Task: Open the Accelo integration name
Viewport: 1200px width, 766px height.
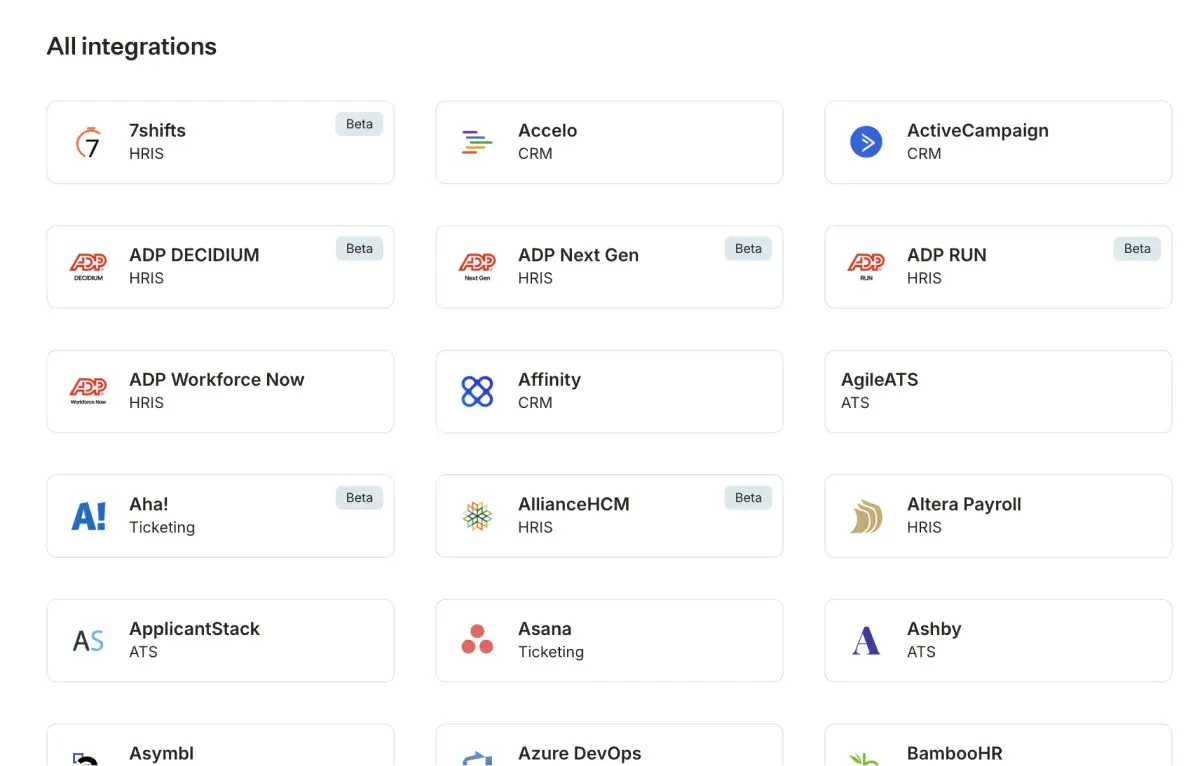Action: (547, 130)
